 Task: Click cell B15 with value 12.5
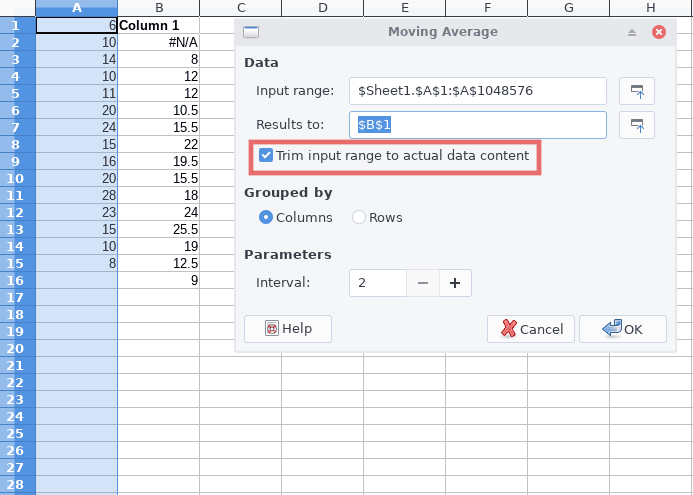[159, 263]
